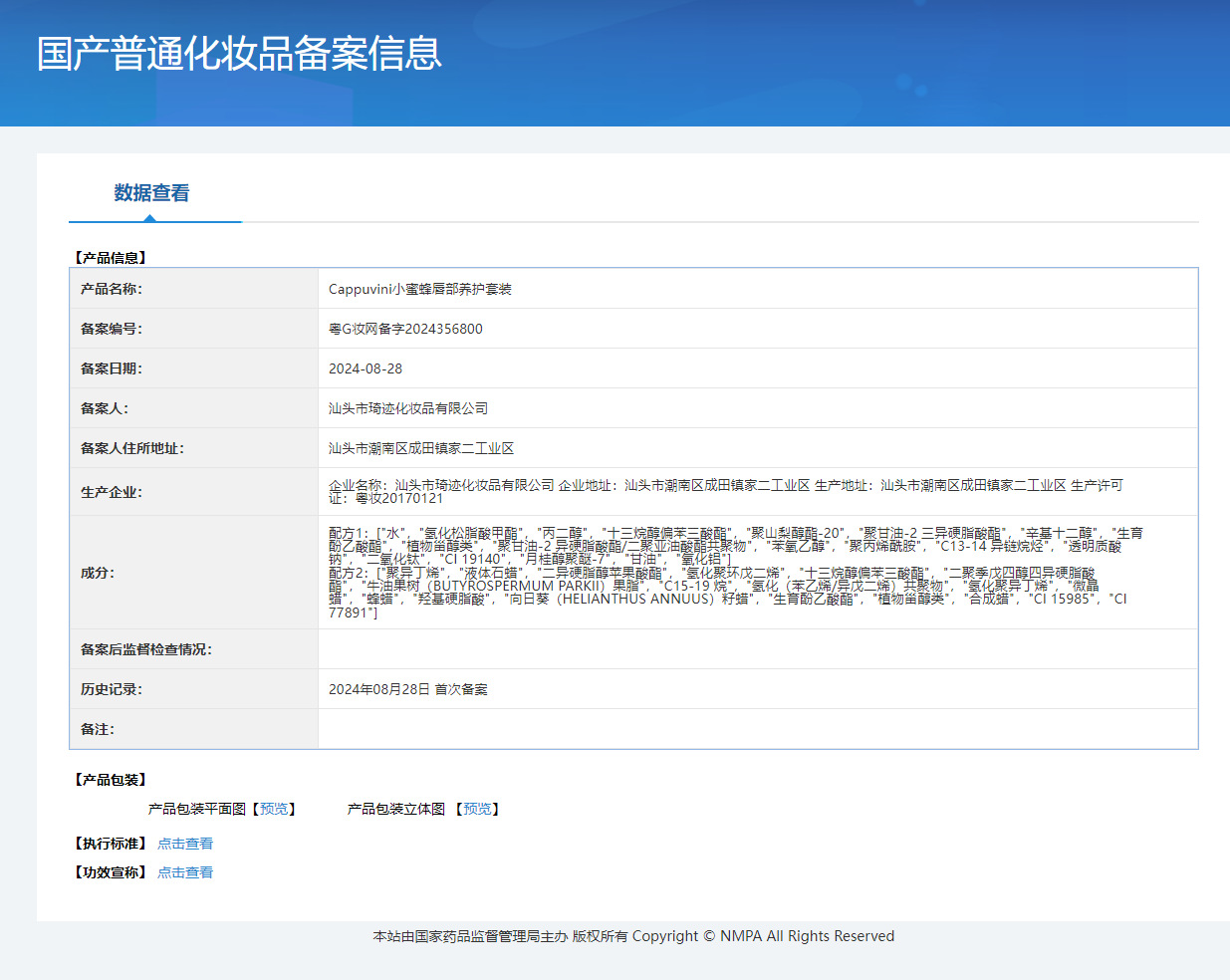The width and height of the screenshot is (1230, 980).
Task: Click the 【产品包装】 section heading
Action: (110, 780)
